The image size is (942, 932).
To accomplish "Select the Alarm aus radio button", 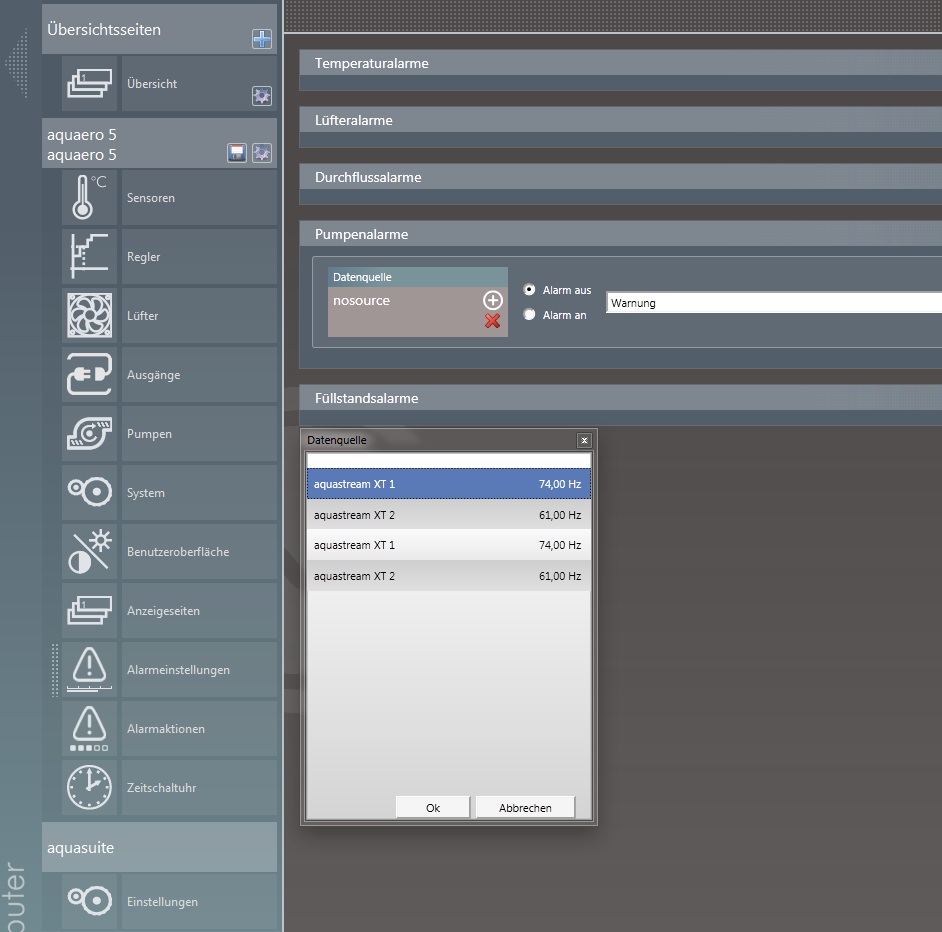I will click(x=529, y=290).
